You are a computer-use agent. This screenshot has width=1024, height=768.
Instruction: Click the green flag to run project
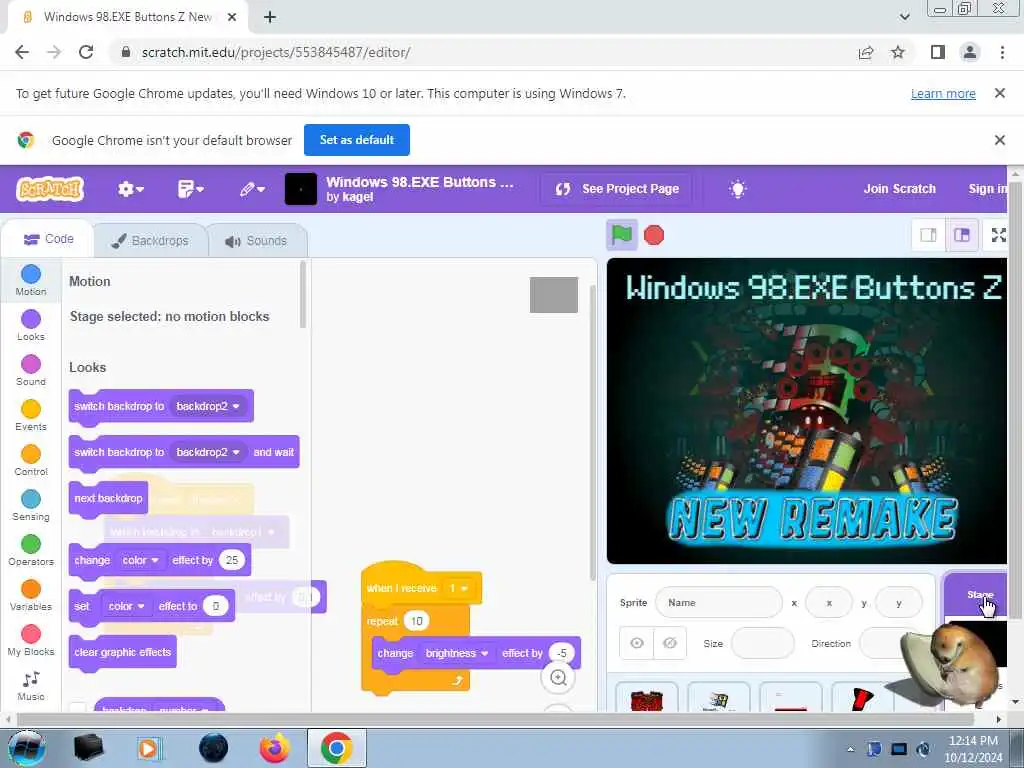pyautogui.click(x=621, y=235)
